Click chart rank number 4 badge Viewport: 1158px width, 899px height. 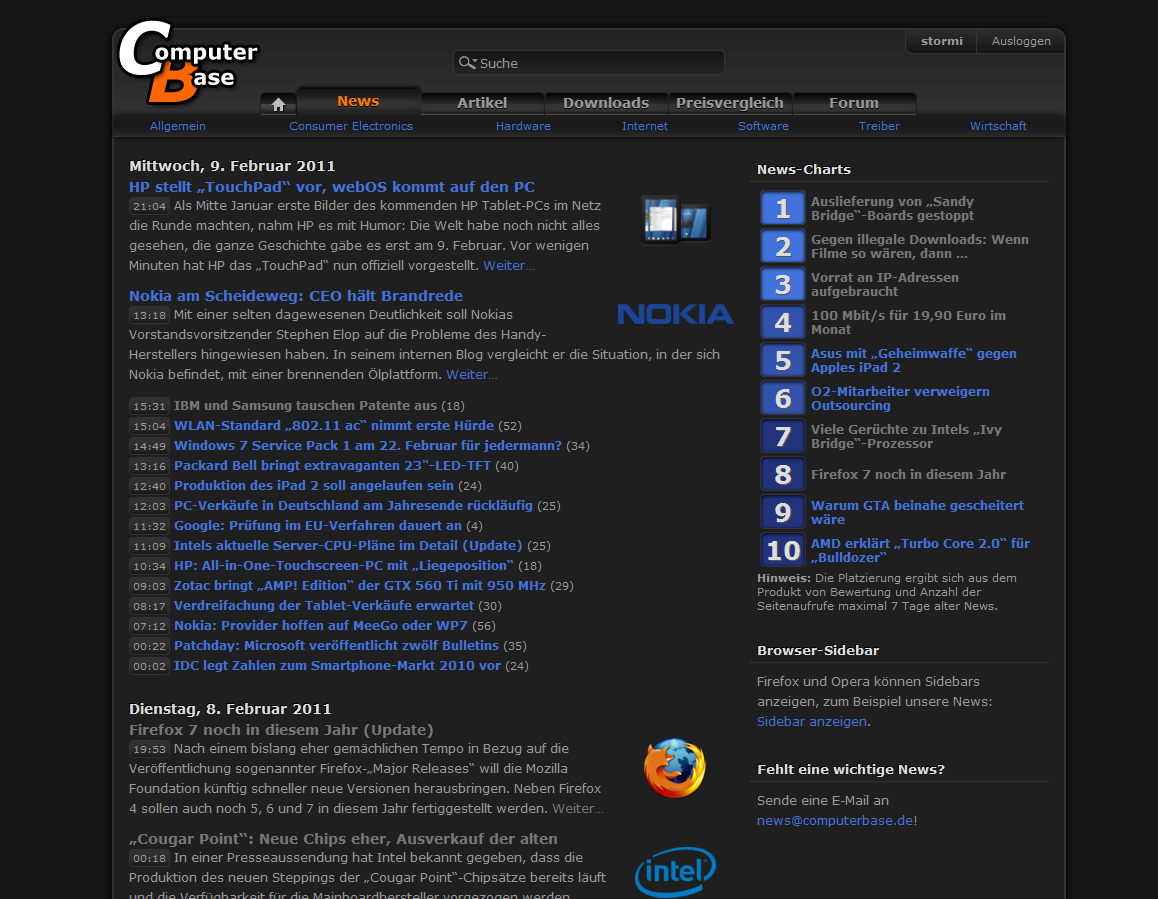[783, 322]
